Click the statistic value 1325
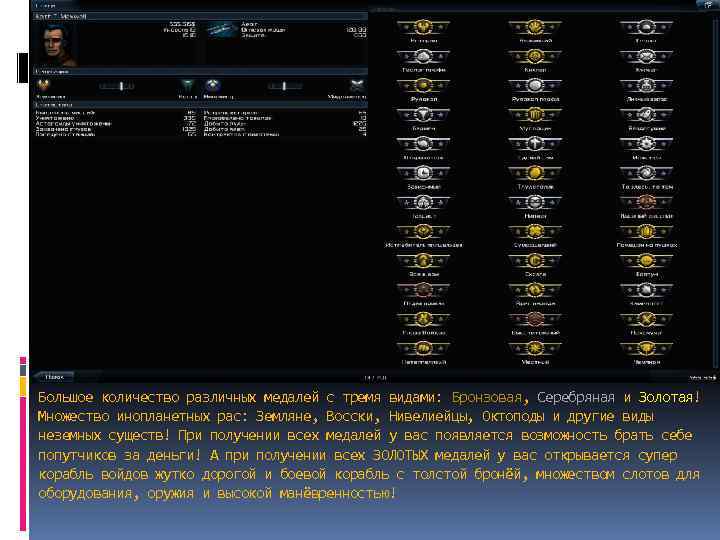Image resolution: width=720 pixels, height=540 pixels. [x=188, y=129]
